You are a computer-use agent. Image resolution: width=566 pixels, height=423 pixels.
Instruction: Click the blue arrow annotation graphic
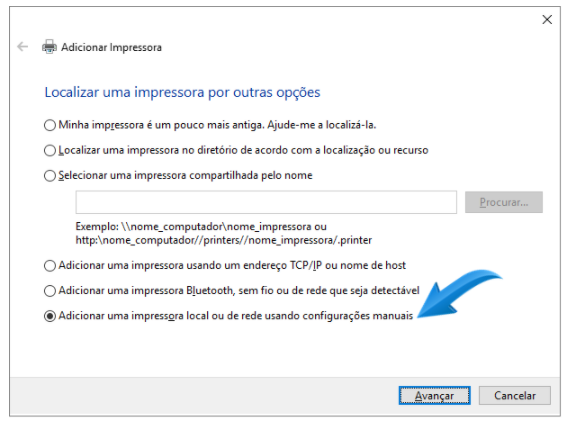460,293
